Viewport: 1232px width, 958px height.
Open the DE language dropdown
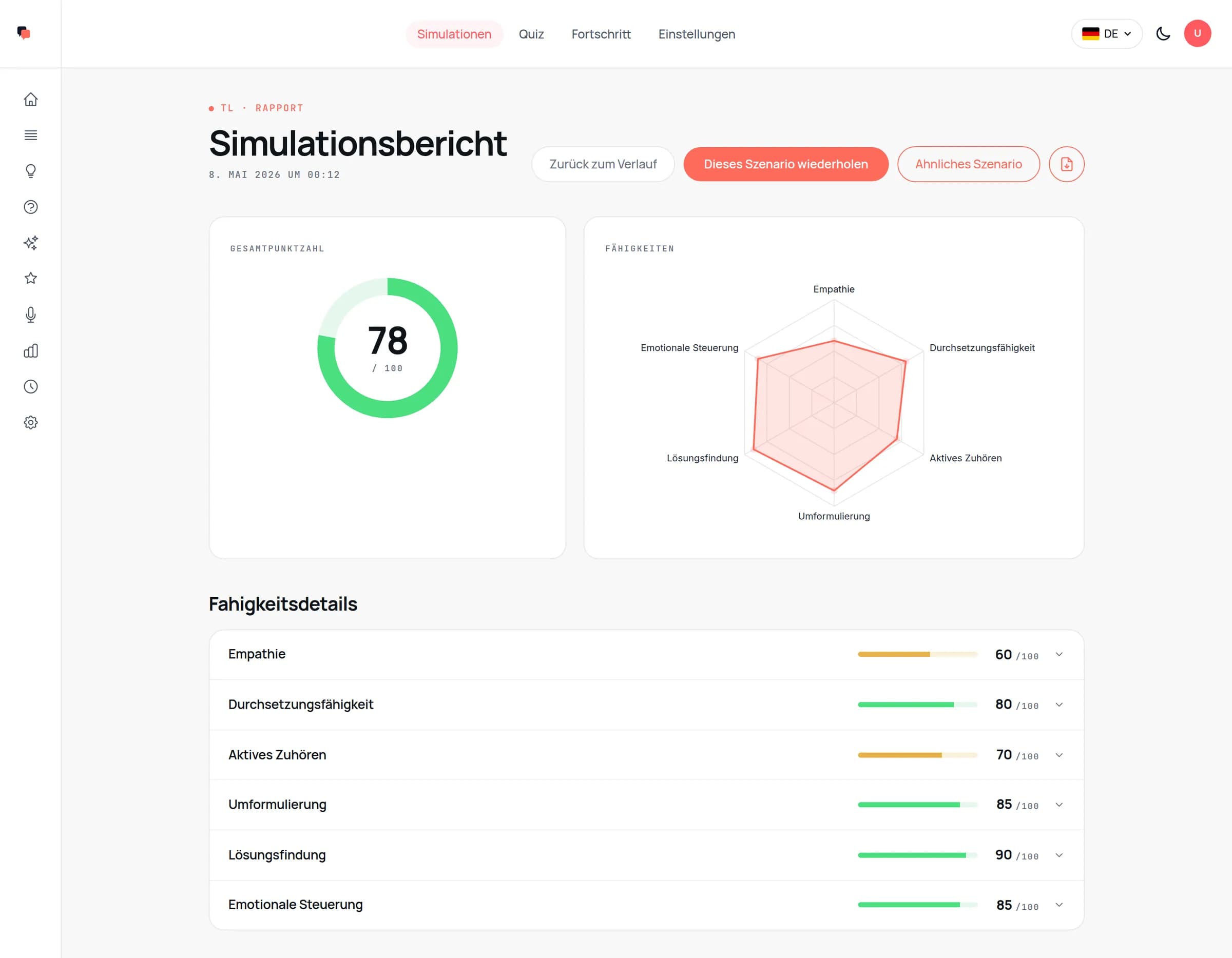[1106, 33]
